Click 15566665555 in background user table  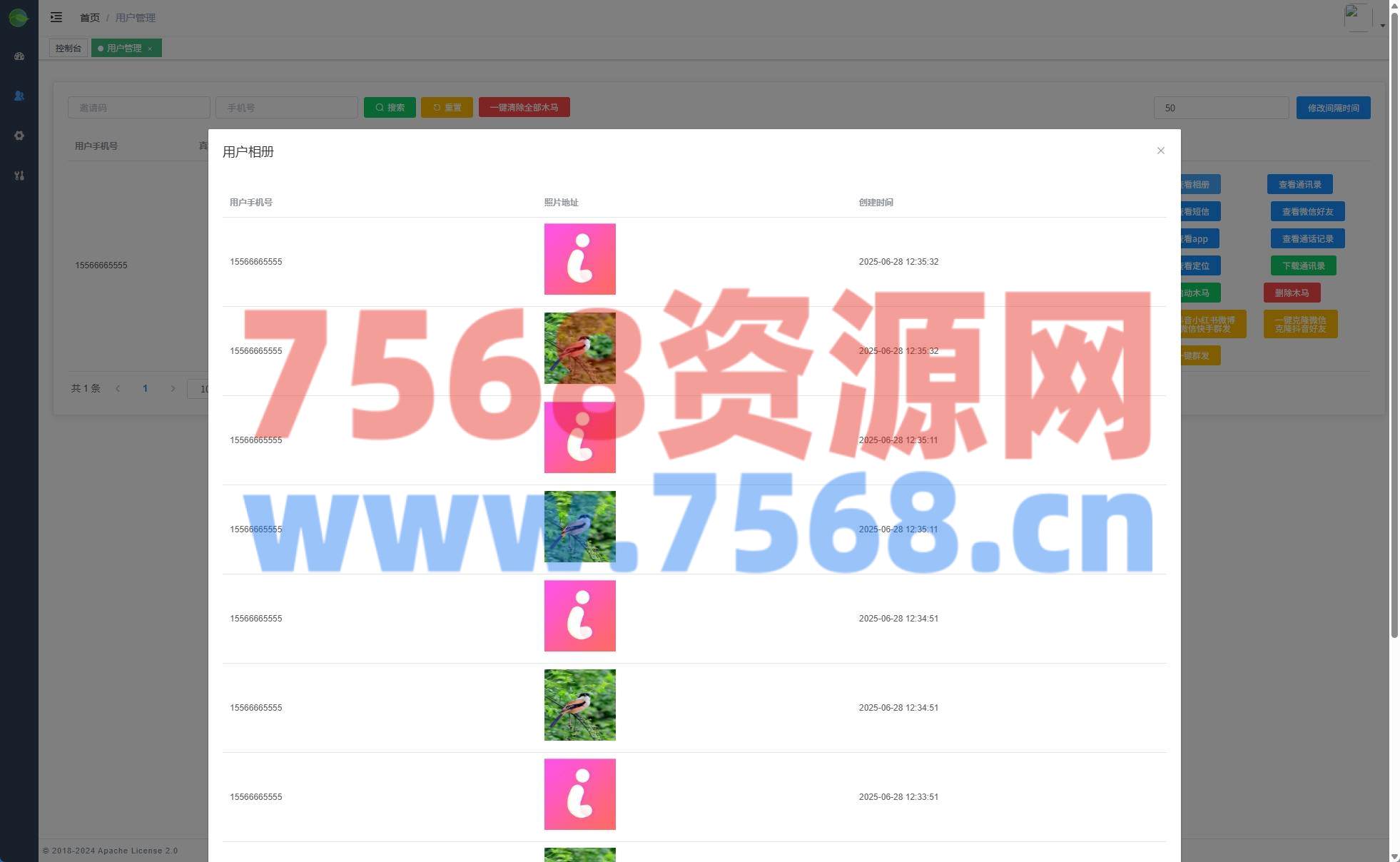101,265
